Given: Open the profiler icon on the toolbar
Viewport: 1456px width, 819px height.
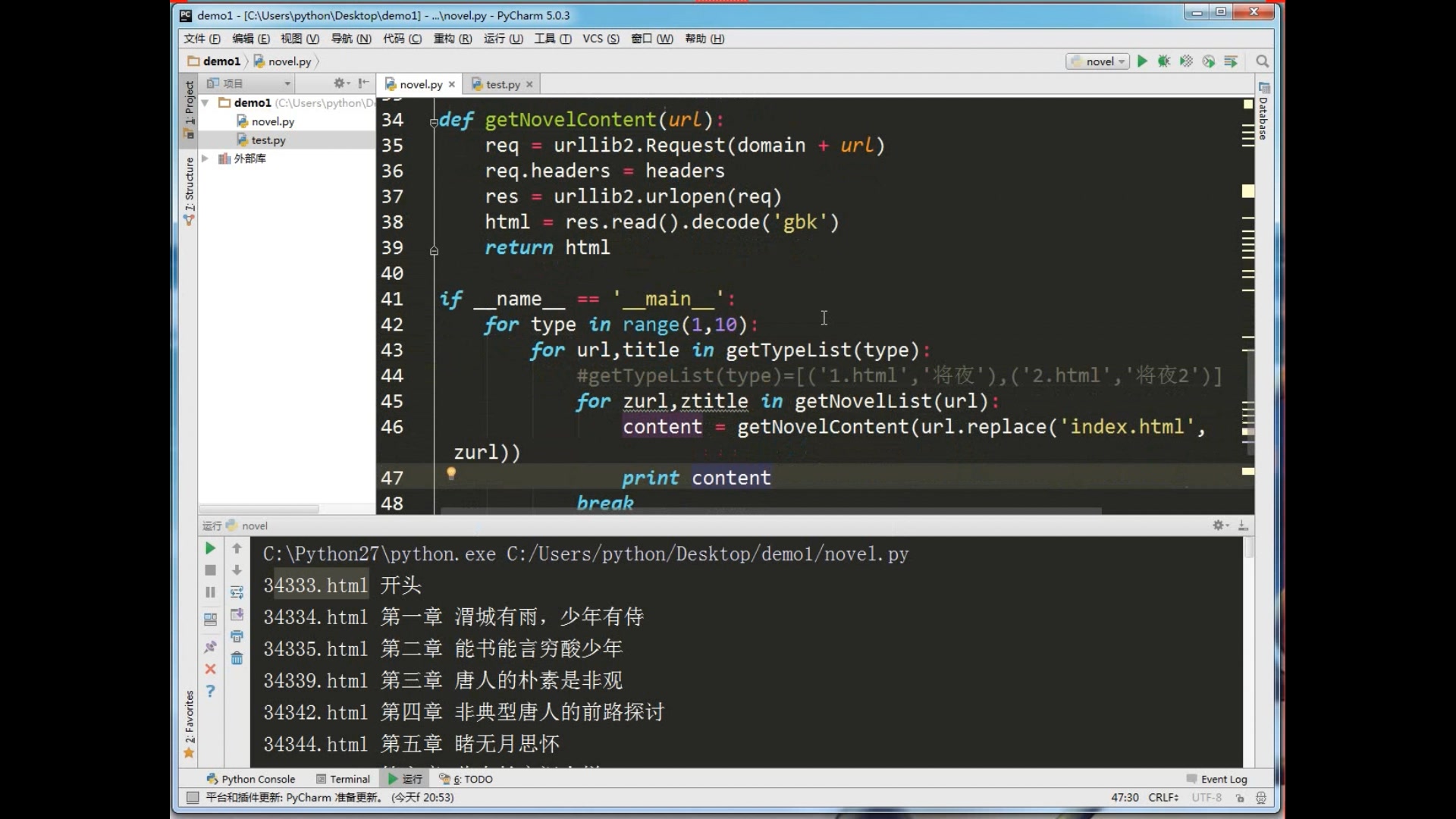Looking at the screenshot, I should click(1208, 61).
